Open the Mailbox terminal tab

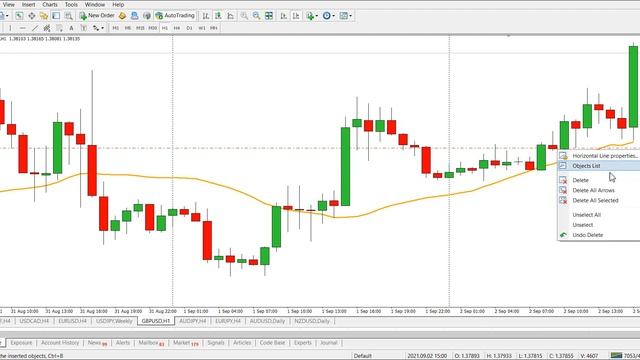[151, 343]
